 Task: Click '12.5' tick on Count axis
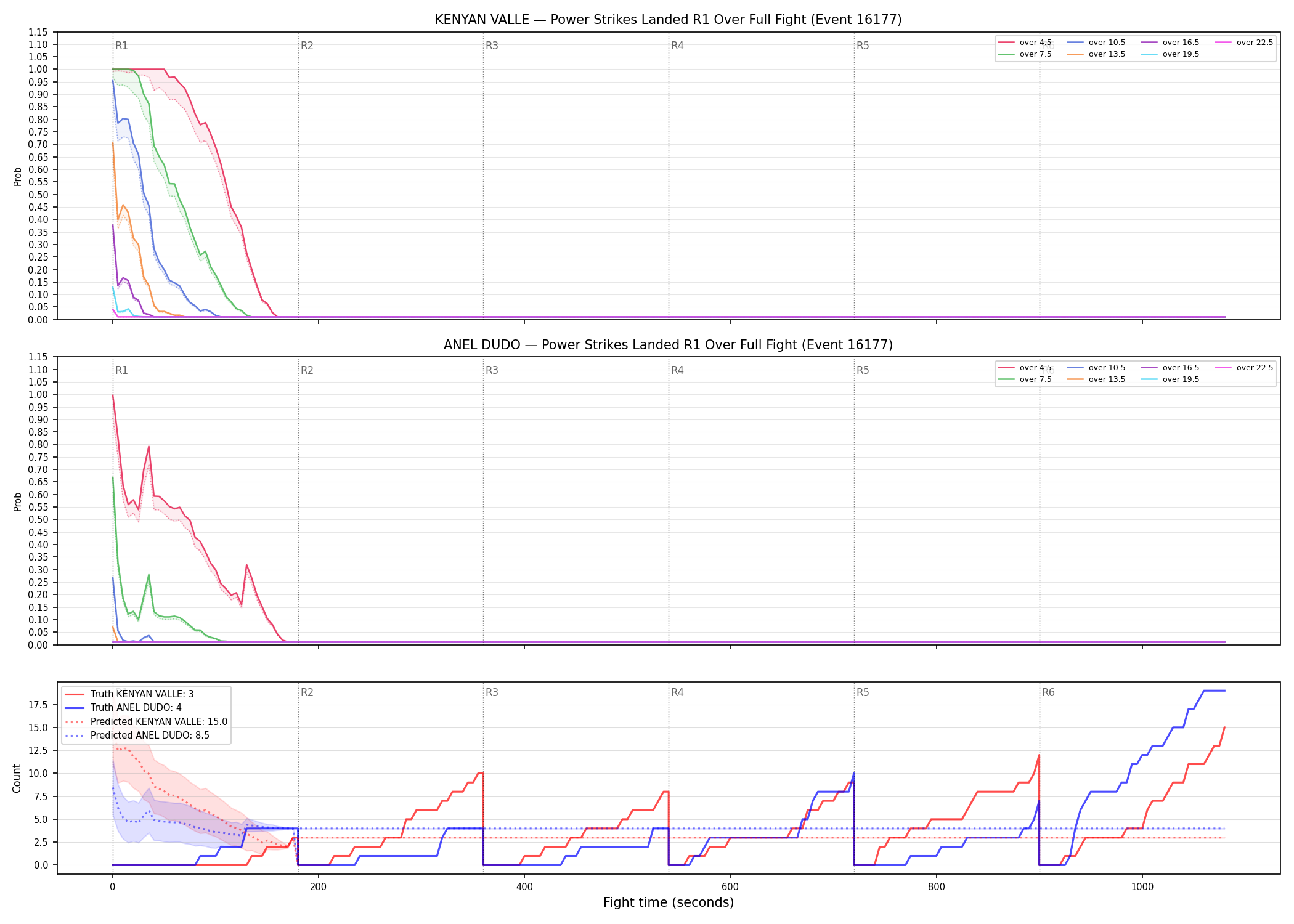(x=40, y=750)
